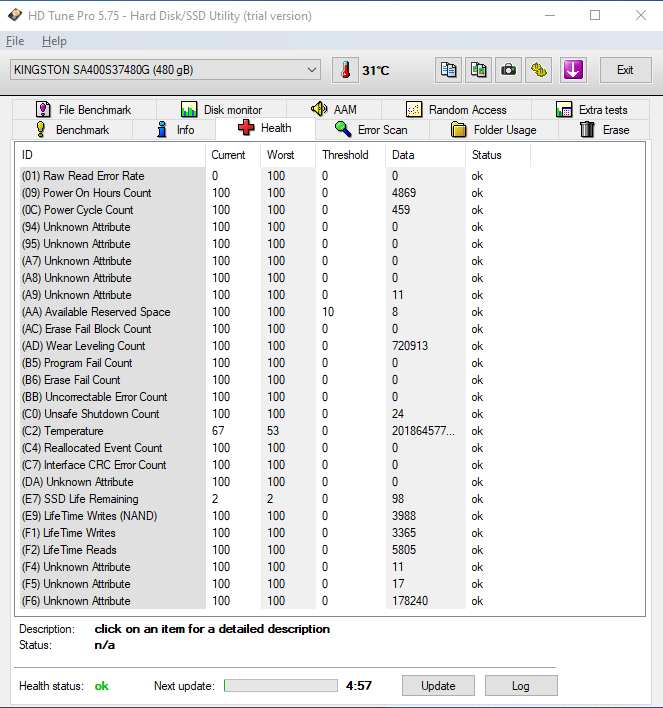The image size is (663, 708).
Task: Select the Health tab
Action: pos(265,128)
